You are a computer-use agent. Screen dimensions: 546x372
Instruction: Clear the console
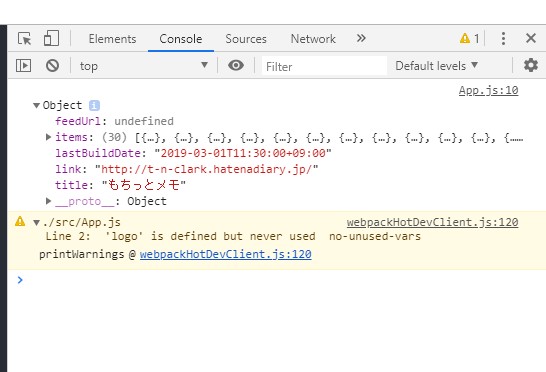(52, 65)
